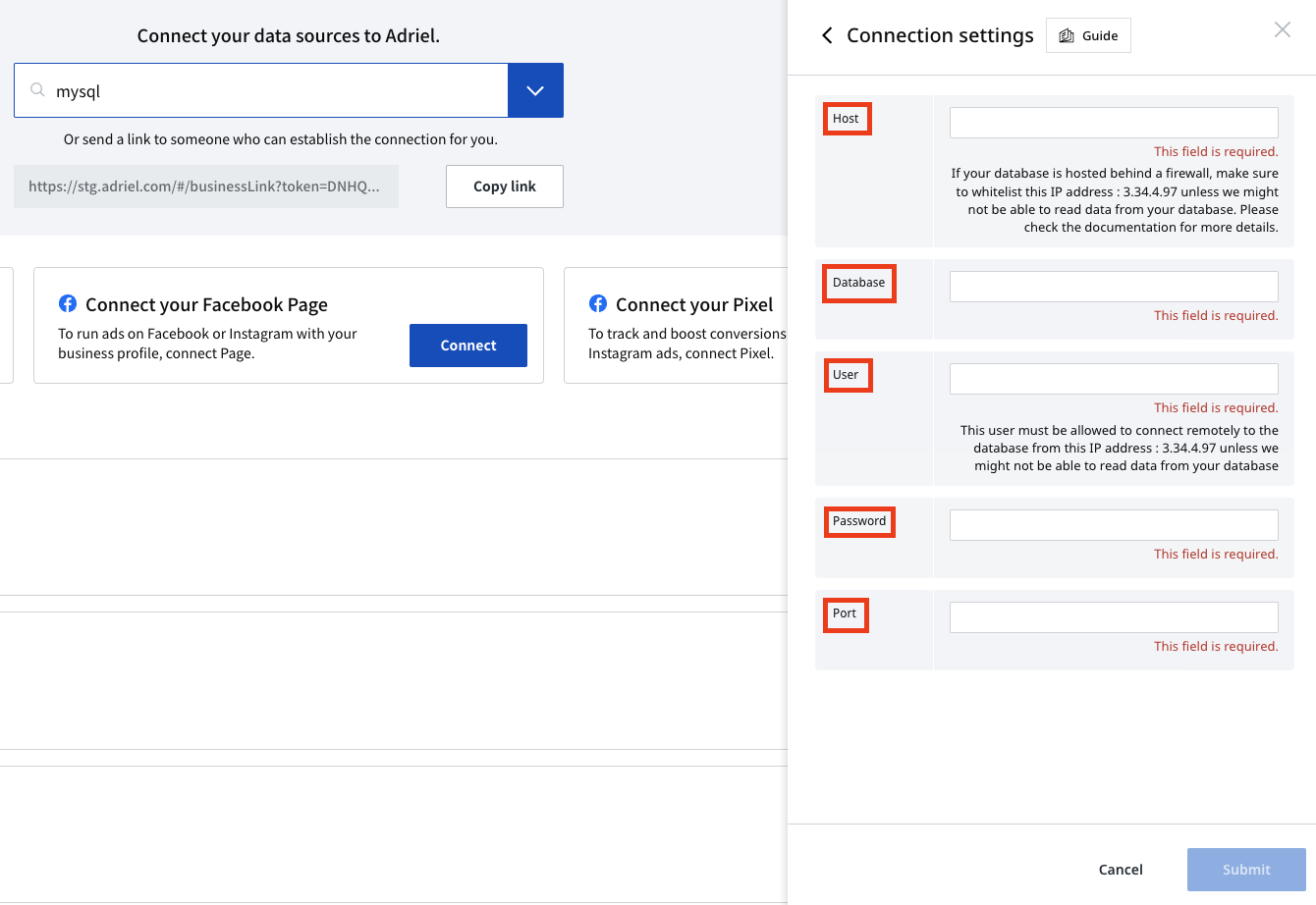
Task: Cancel the connection settings
Action: 1121,870
